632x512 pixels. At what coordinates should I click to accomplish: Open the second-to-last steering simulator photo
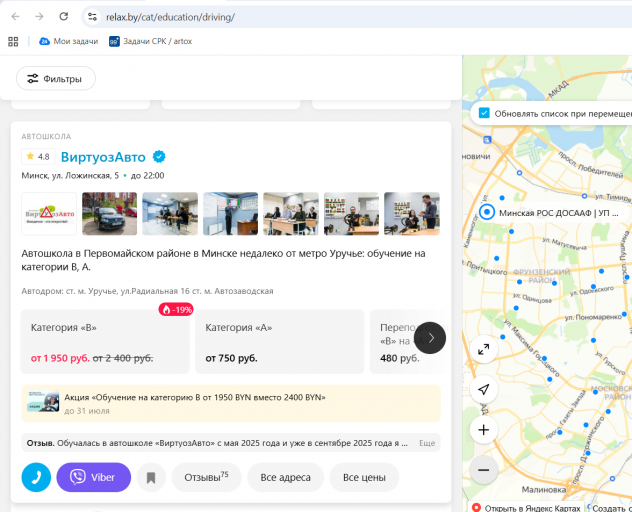pyautogui.click(x=351, y=214)
